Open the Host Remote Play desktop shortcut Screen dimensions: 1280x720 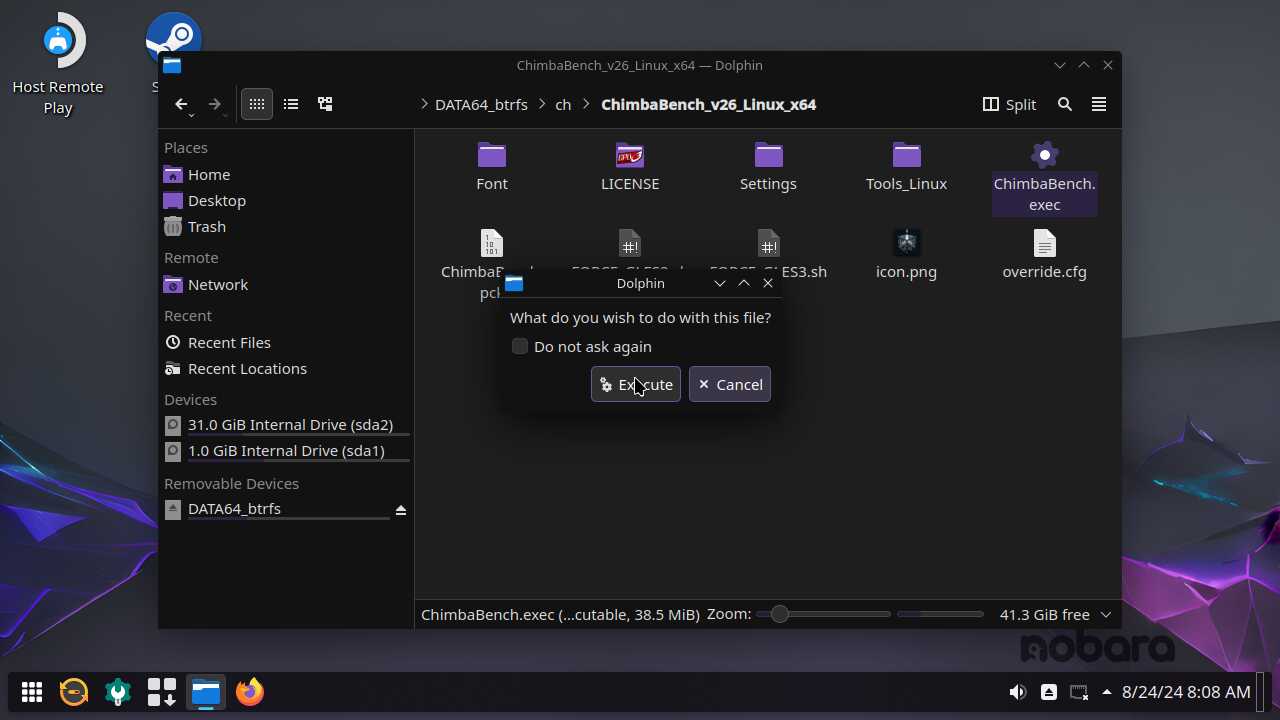click(58, 65)
